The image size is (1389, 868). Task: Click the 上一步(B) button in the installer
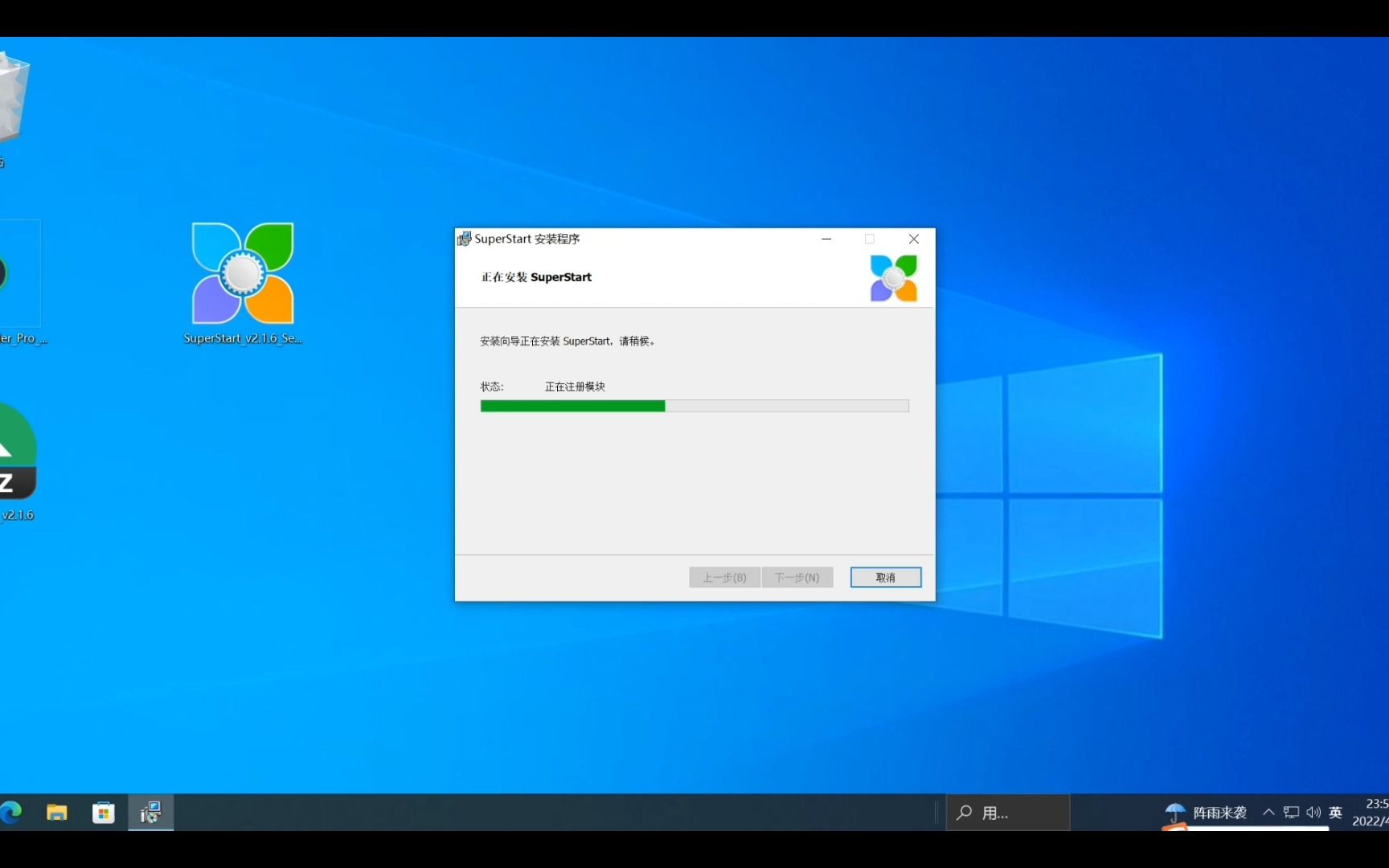[x=723, y=577]
